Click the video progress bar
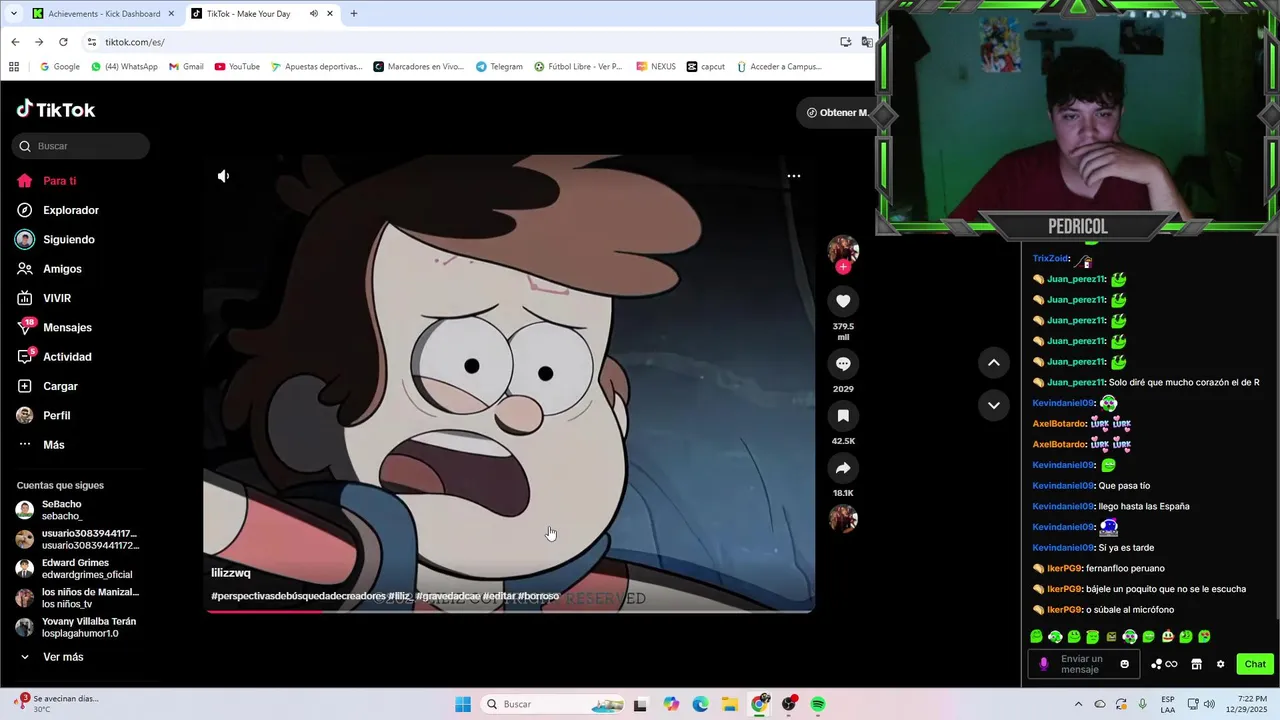This screenshot has height=720, width=1280. pos(509,610)
